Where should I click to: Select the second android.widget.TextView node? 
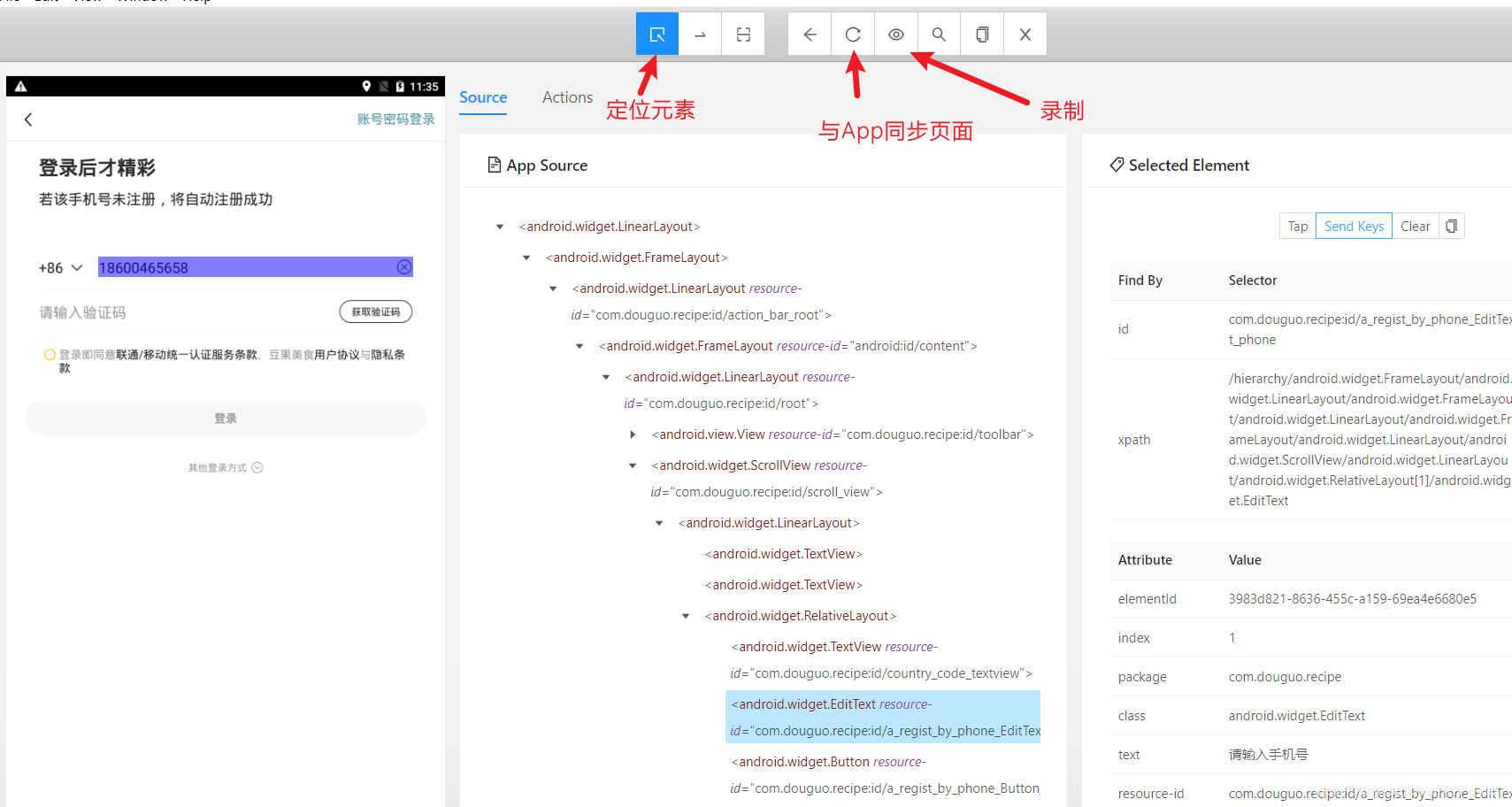(784, 585)
